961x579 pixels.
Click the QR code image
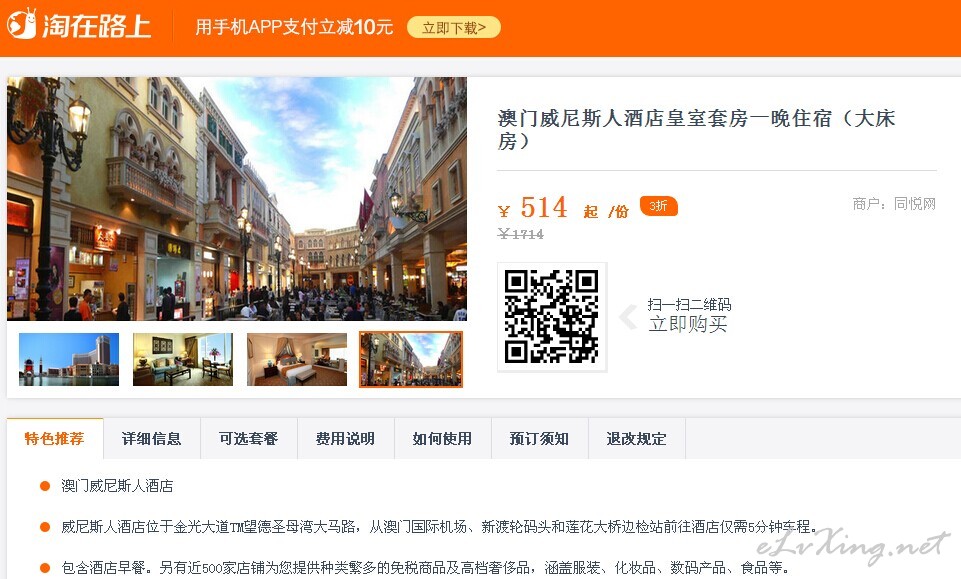click(552, 317)
